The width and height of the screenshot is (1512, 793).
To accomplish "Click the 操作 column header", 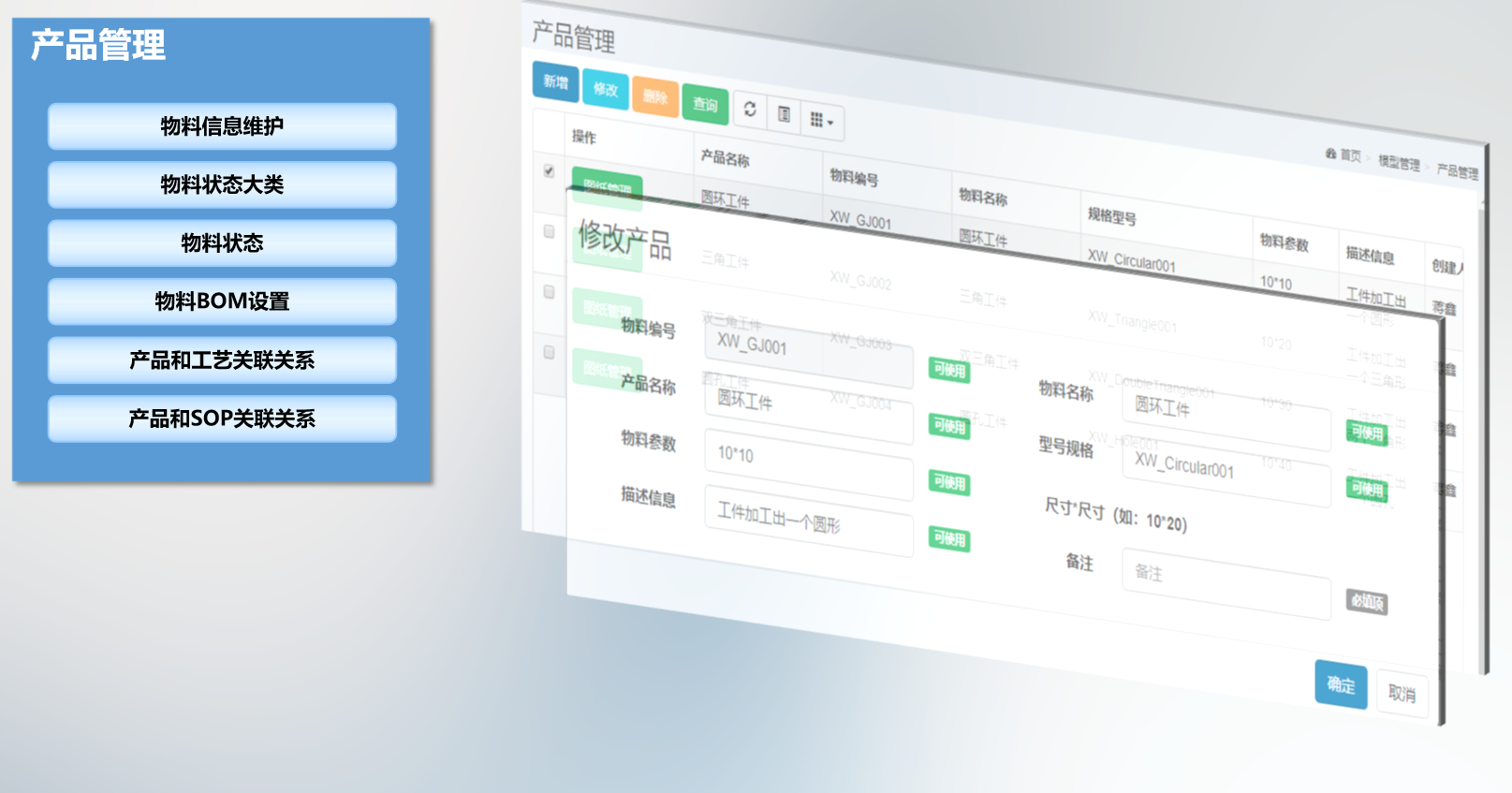I will coord(584,138).
